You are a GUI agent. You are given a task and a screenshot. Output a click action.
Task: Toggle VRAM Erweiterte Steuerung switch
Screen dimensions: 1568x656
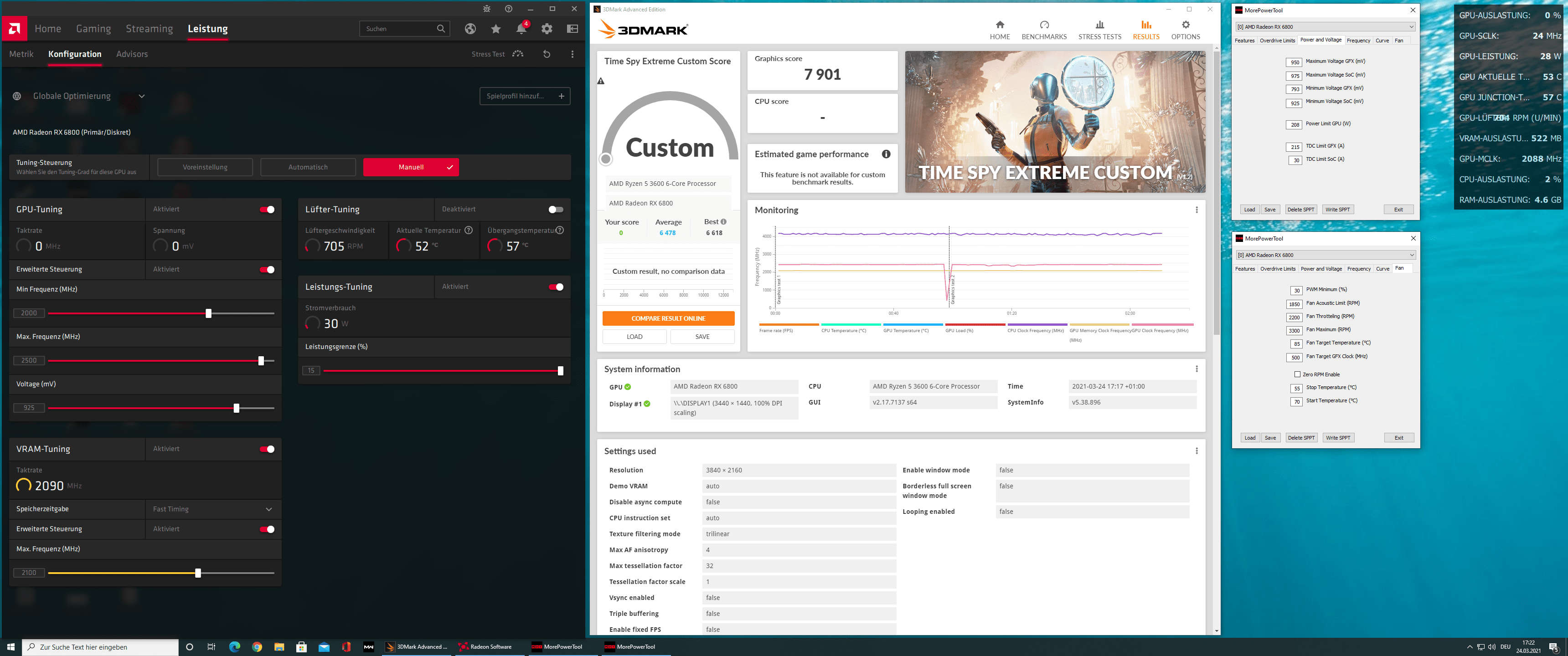(x=267, y=529)
